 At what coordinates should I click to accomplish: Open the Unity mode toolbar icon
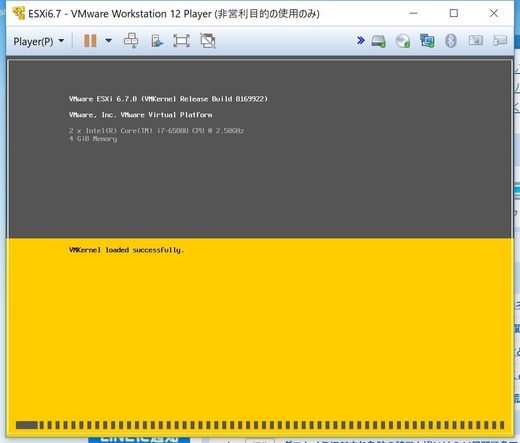point(157,41)
